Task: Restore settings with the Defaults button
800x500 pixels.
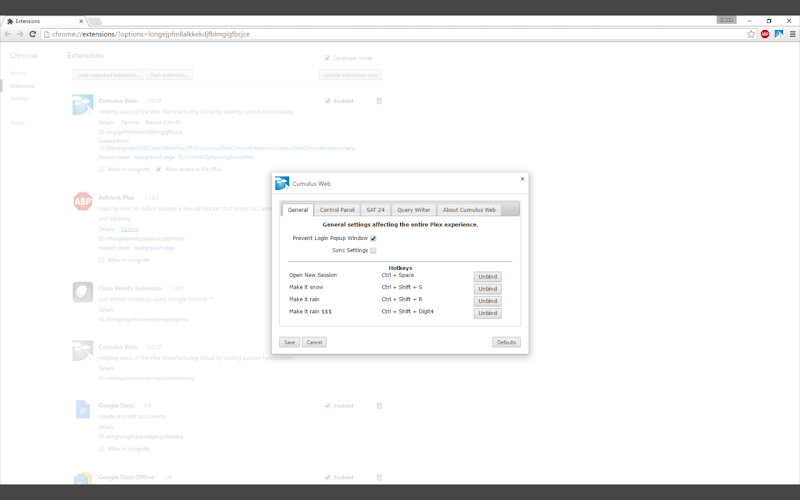Action: (506, 342)
